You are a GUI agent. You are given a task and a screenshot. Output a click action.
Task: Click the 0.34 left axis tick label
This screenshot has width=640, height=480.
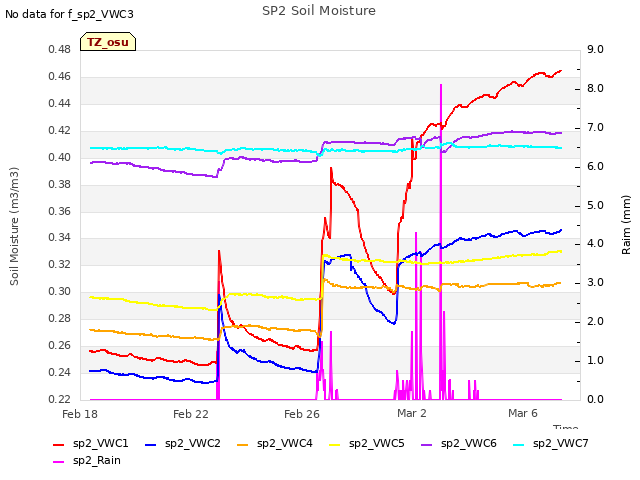click(60, 238)
